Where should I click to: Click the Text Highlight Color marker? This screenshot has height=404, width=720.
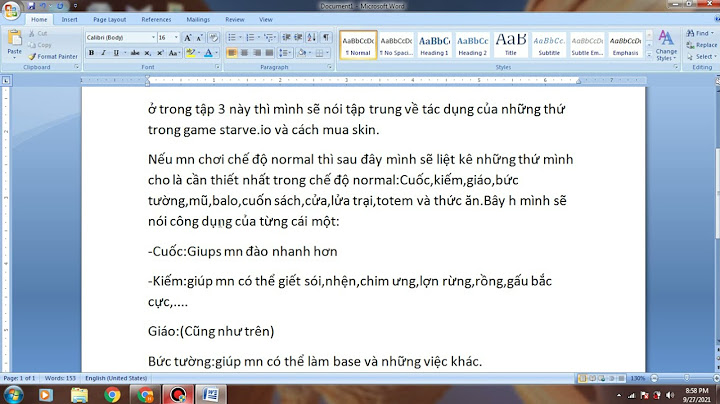click(191, 53)
